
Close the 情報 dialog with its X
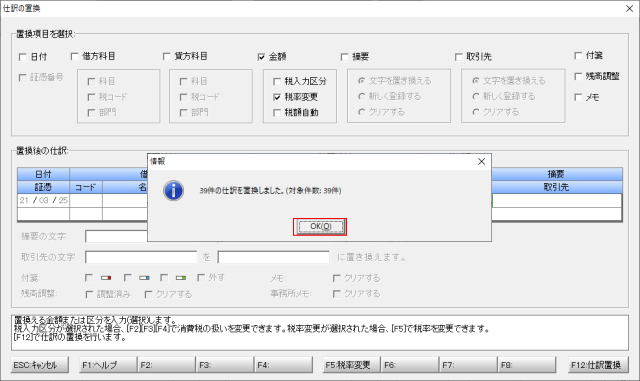(x=481, y=161)
